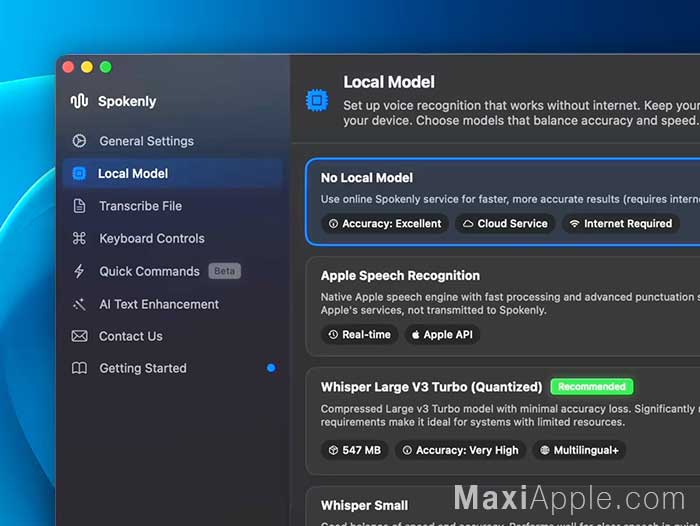The width and height of the screenshot is (700, 526).
Task: Click the Apple logo in Apple API tag
Action: click(415, 334)
